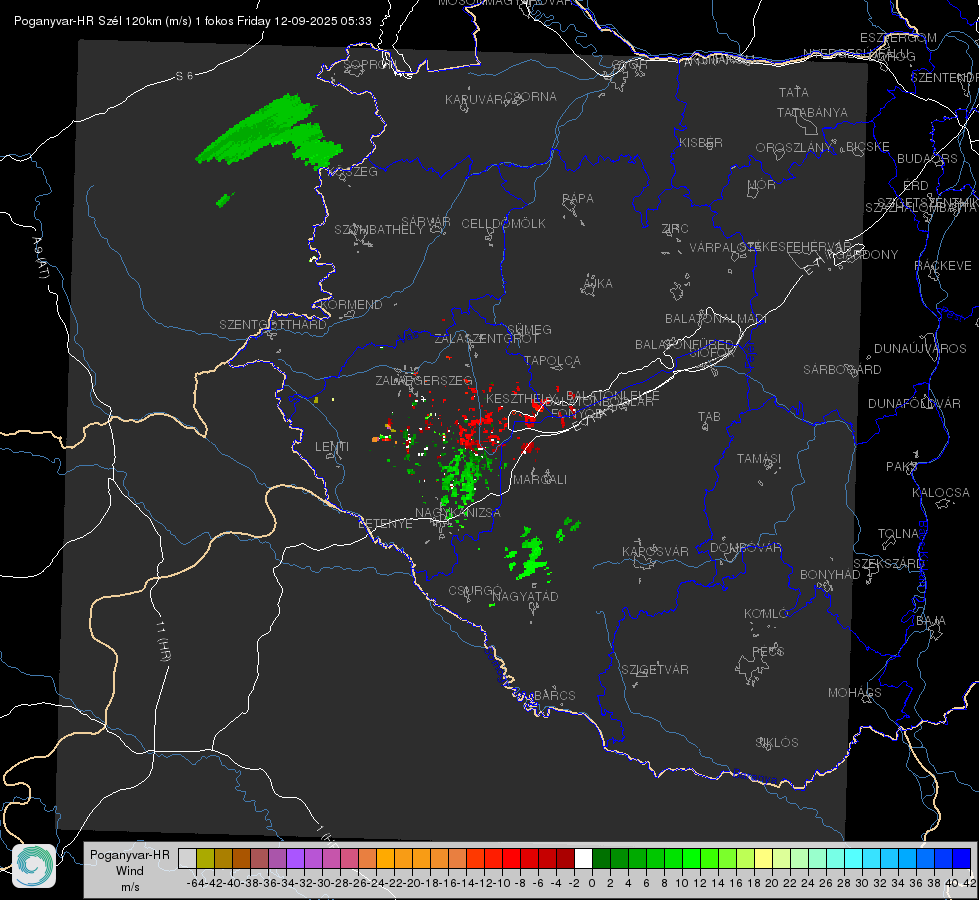Viewport: 979px width, 900px height.
Task: Click the SZOMBATHELY city label
Action: (x=379, y=230)
